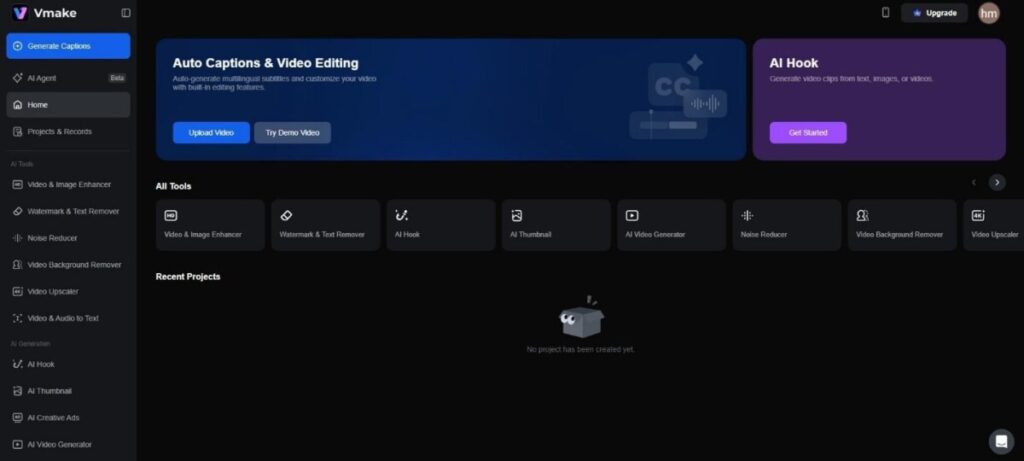Open Projects & Records in the sidebar
This screenshot has height=461, width=1024.
click(x=59, y=131)
